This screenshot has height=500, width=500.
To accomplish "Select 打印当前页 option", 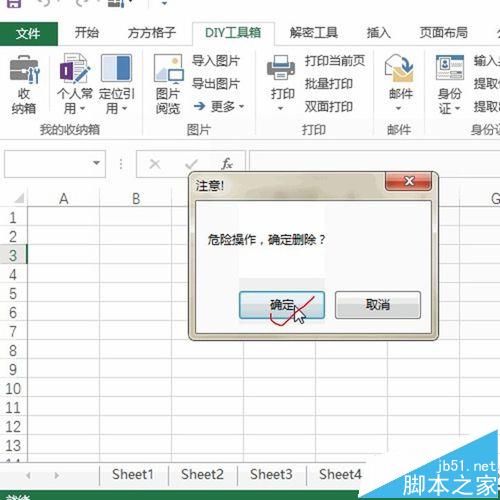I will click(335, 61).
